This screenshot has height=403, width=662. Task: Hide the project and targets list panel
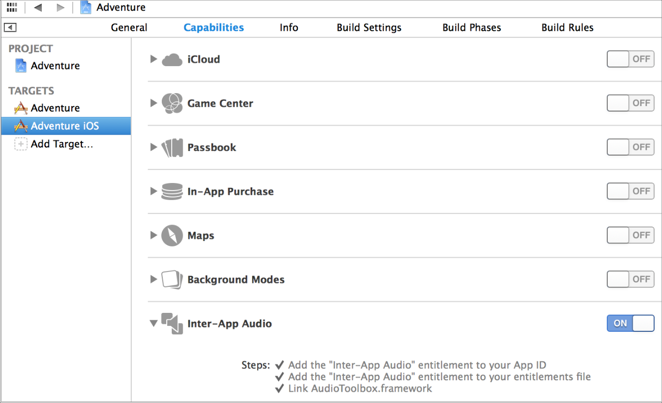tap(10, 27)
